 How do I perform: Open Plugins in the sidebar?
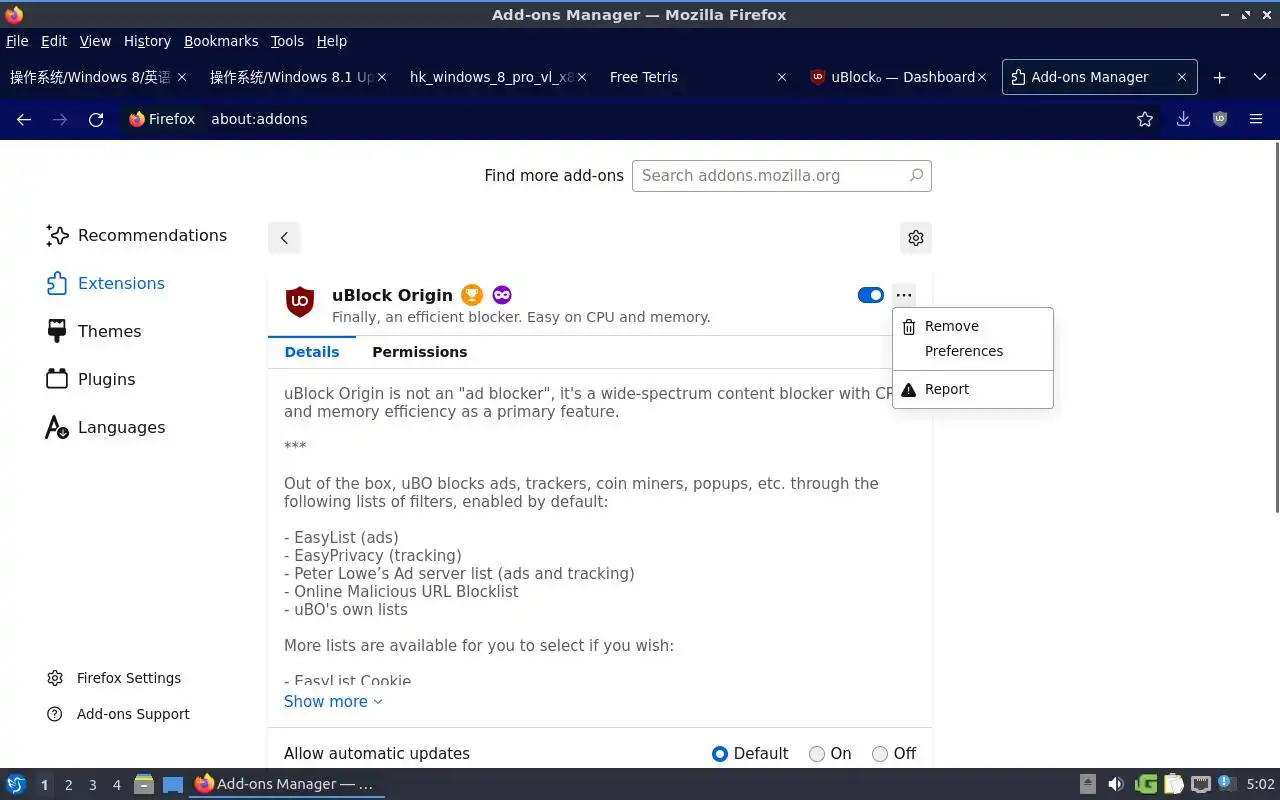click(90, 380)
